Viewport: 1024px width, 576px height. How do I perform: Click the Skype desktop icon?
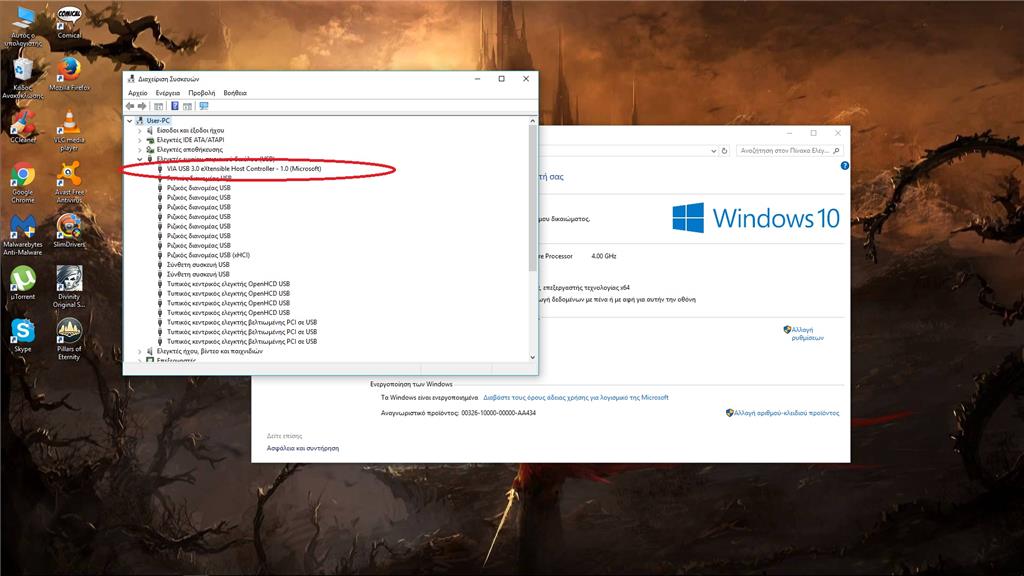(23, 336)
